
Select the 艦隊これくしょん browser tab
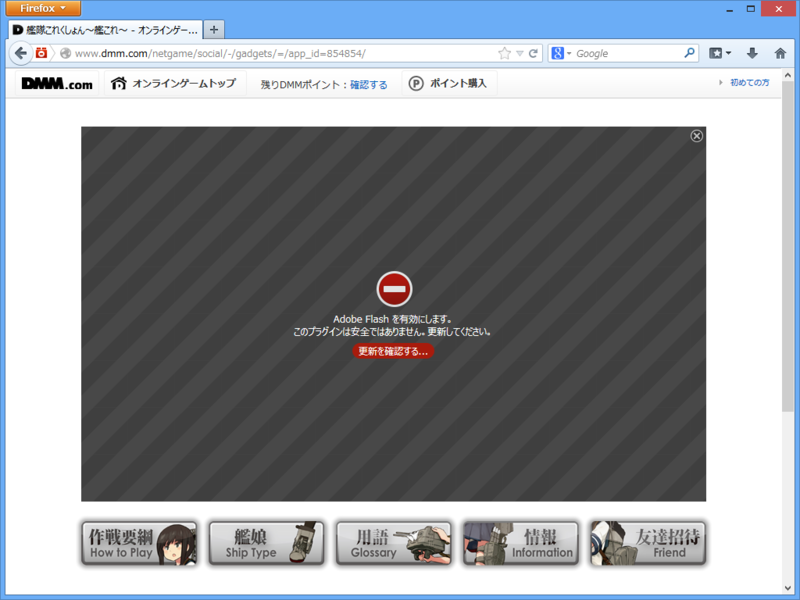click(x=105, y=30)
